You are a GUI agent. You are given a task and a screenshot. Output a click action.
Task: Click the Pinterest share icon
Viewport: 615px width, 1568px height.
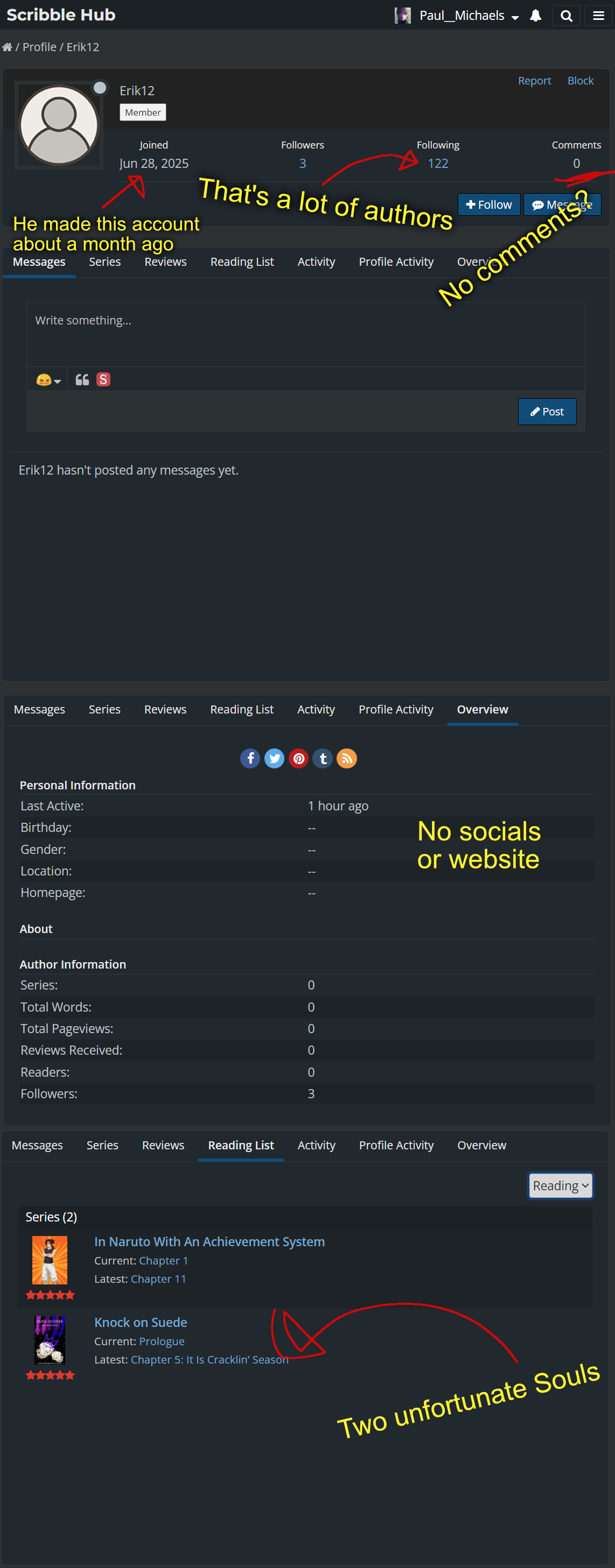[x=298, y=758]
